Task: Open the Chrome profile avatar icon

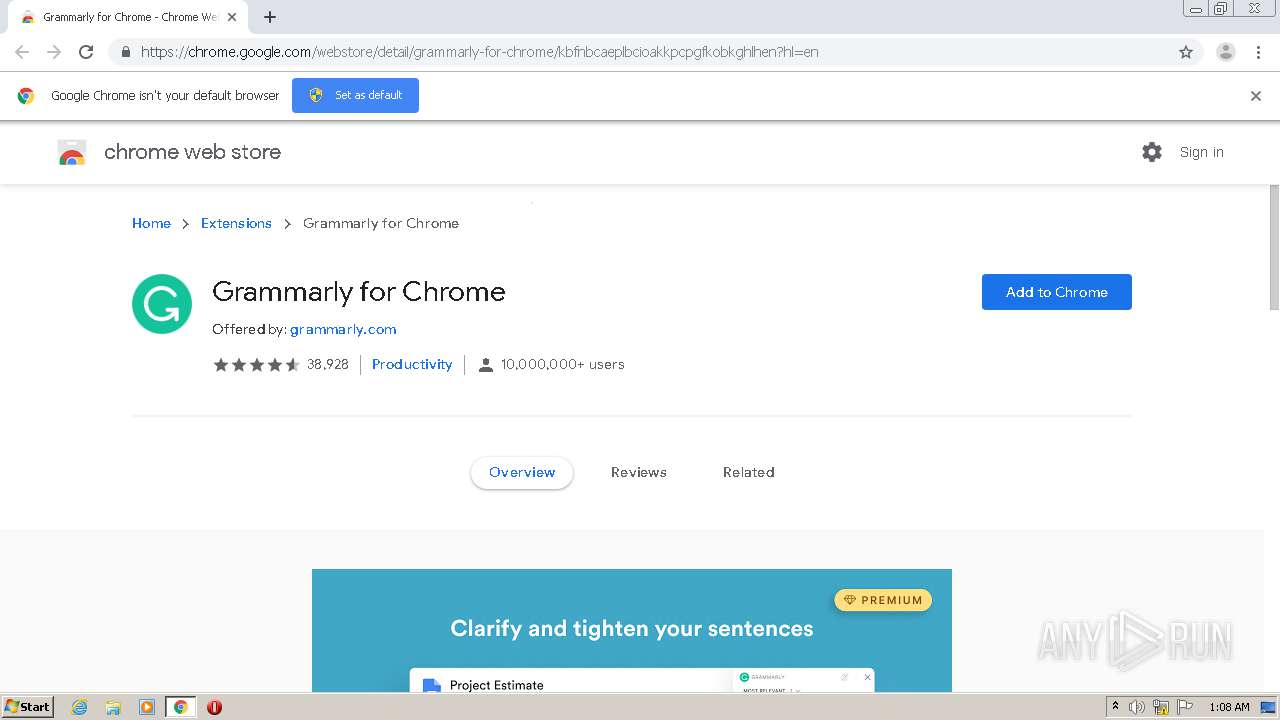Action: point(1225,52)
